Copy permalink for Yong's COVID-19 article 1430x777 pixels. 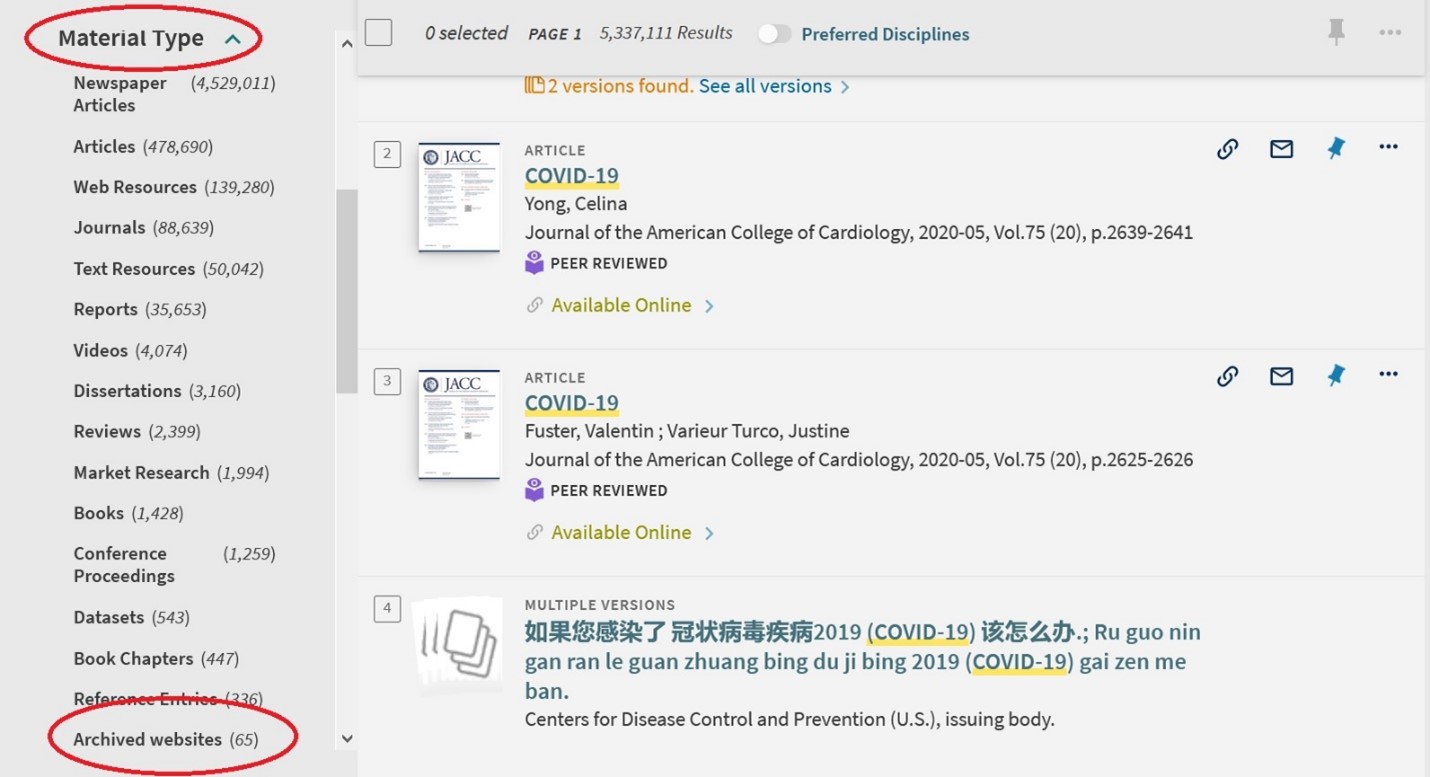(x=1228, y=147)
